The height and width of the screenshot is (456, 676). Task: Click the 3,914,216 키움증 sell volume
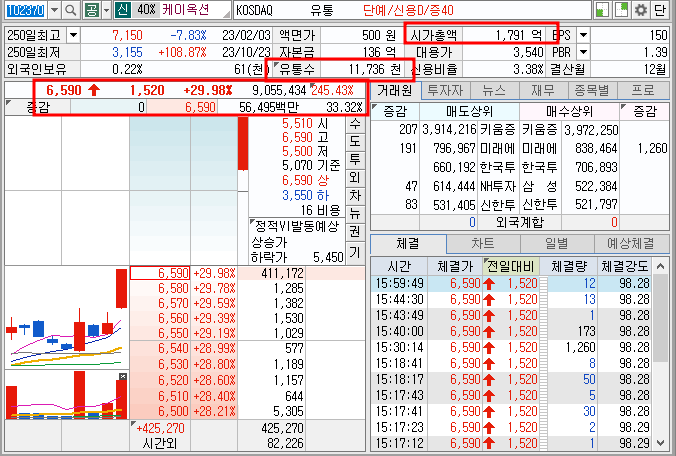[x=449, y=129]
